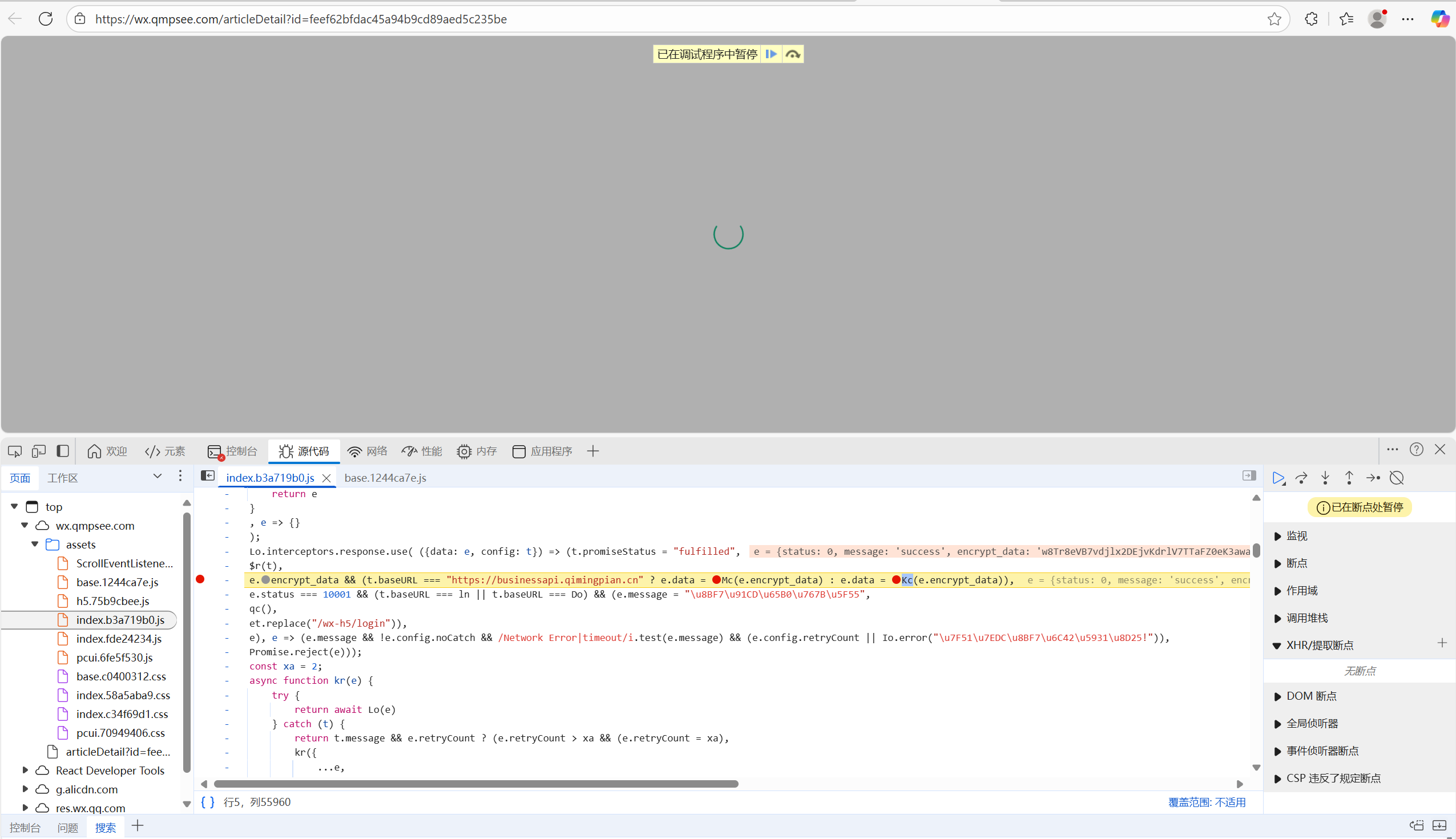Screen dimensions: 1456x839
Task: Open the base.1244ca7e.js file tab
Action: point(385,478)
